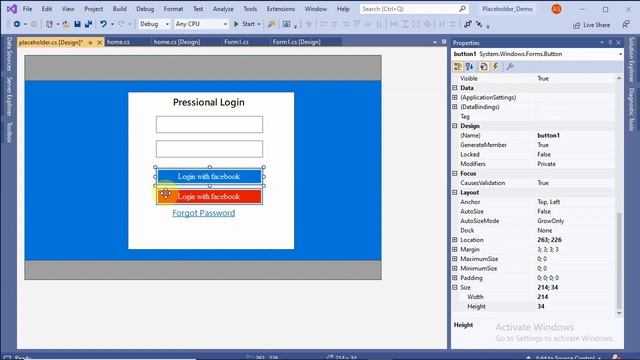Click the Find in Files toolbar icon

click(271, 24)
